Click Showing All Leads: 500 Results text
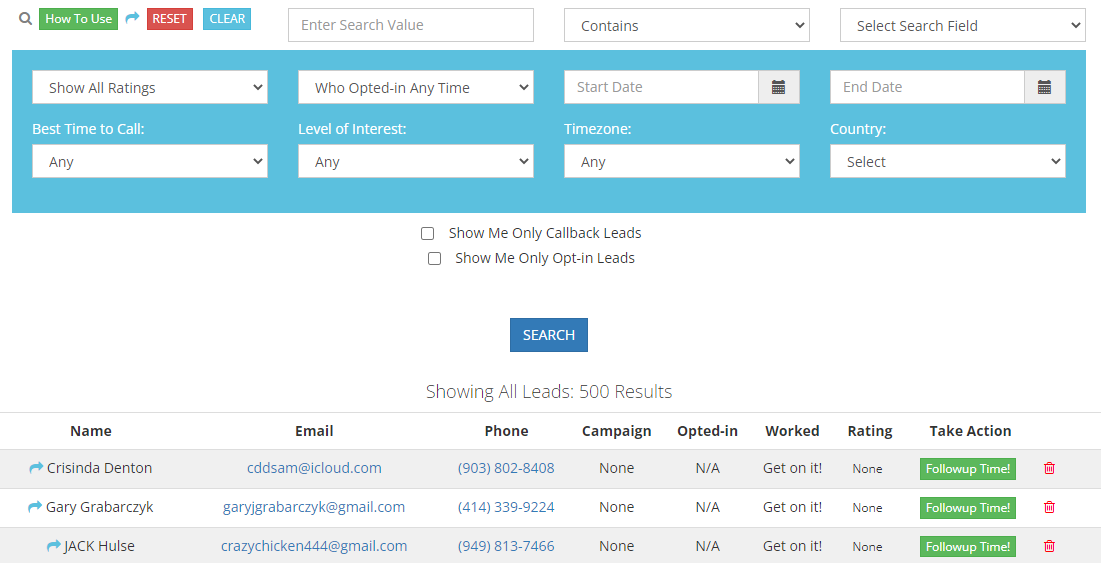 coord(548,392)
